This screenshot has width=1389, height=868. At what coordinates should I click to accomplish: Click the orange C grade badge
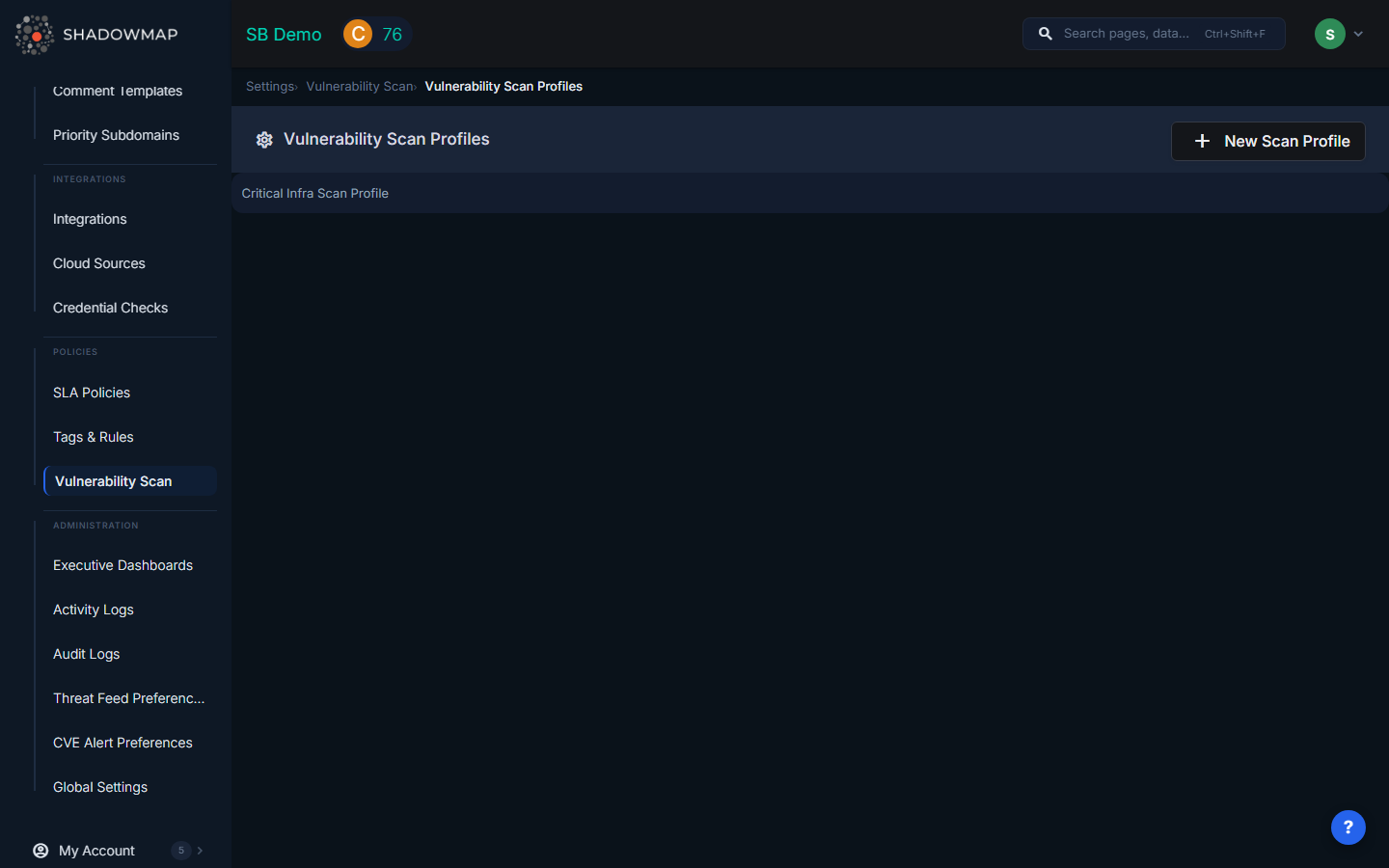pyautogui.click(x=358, y=34)
